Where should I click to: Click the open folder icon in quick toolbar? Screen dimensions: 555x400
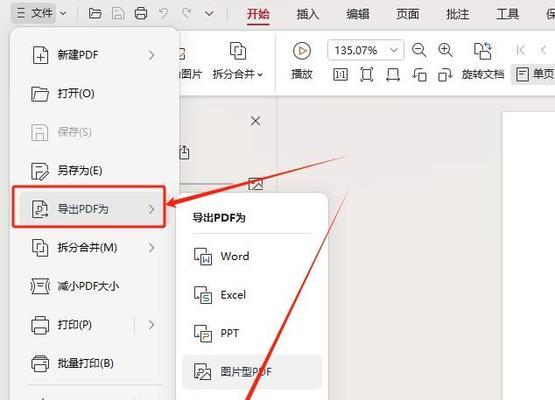coord(95,14)
